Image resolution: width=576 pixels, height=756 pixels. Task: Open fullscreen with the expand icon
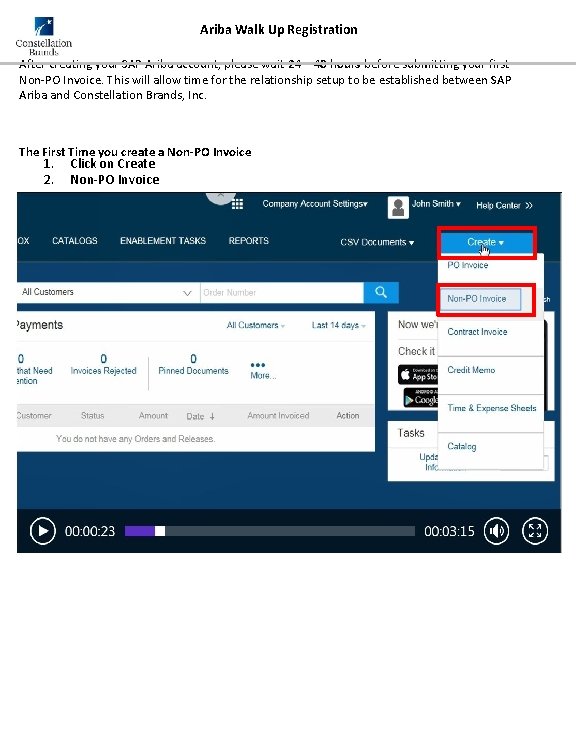tap(535, 531)
